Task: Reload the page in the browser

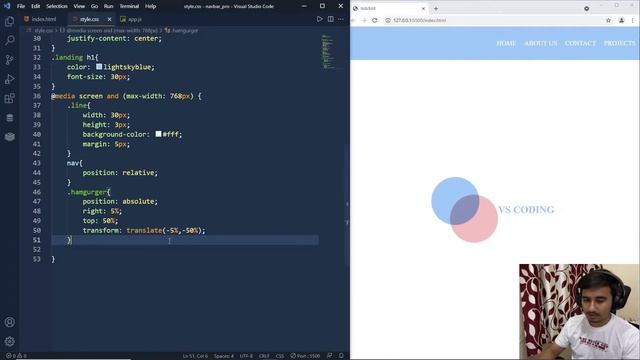Action: [375, 20]
